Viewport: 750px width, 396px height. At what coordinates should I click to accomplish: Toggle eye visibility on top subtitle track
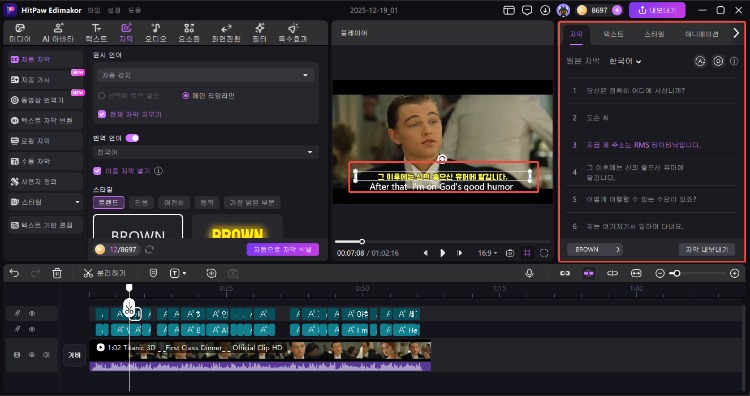coord(32,313)
